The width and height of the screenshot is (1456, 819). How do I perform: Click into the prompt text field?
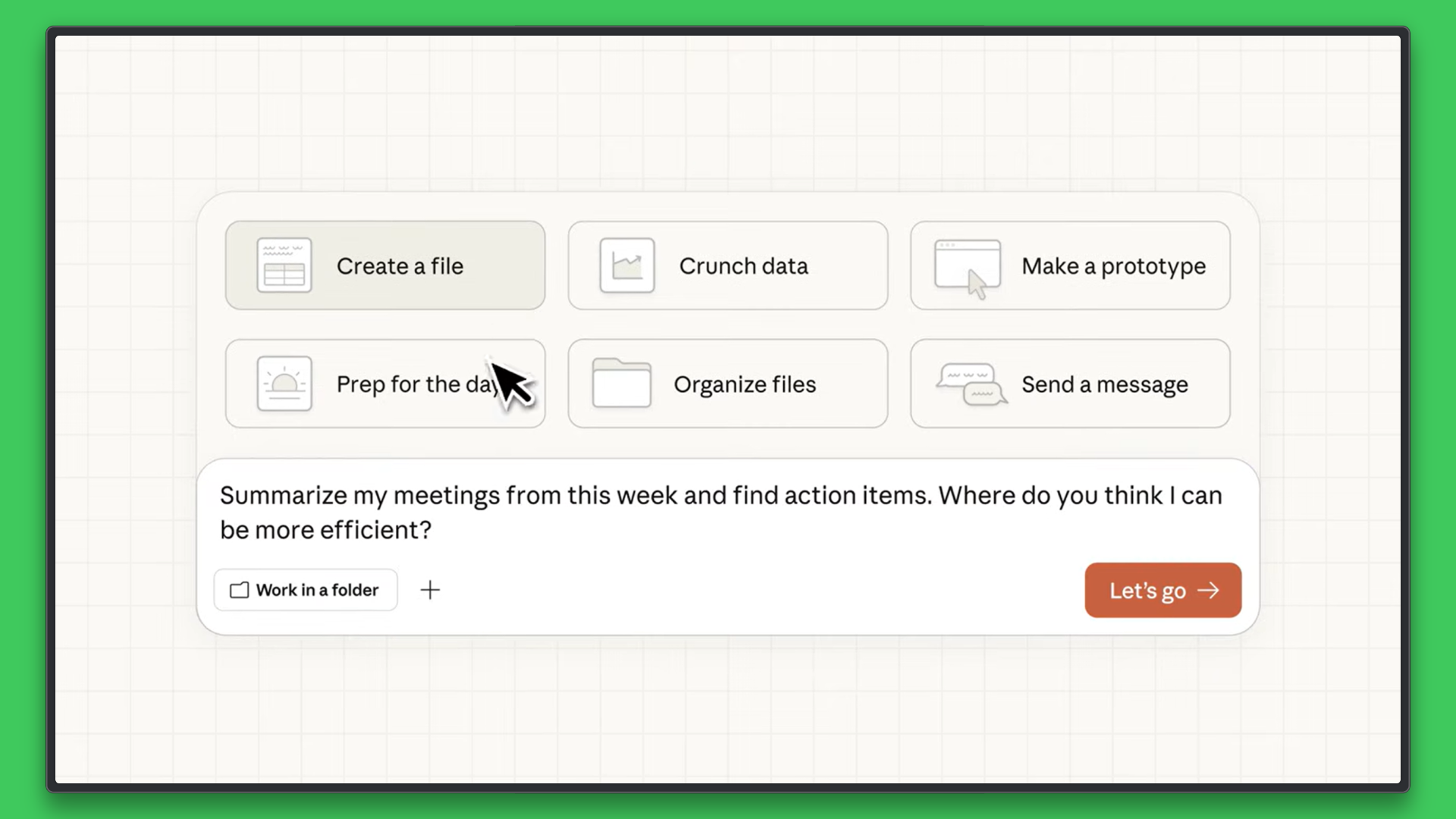(720, 512)
